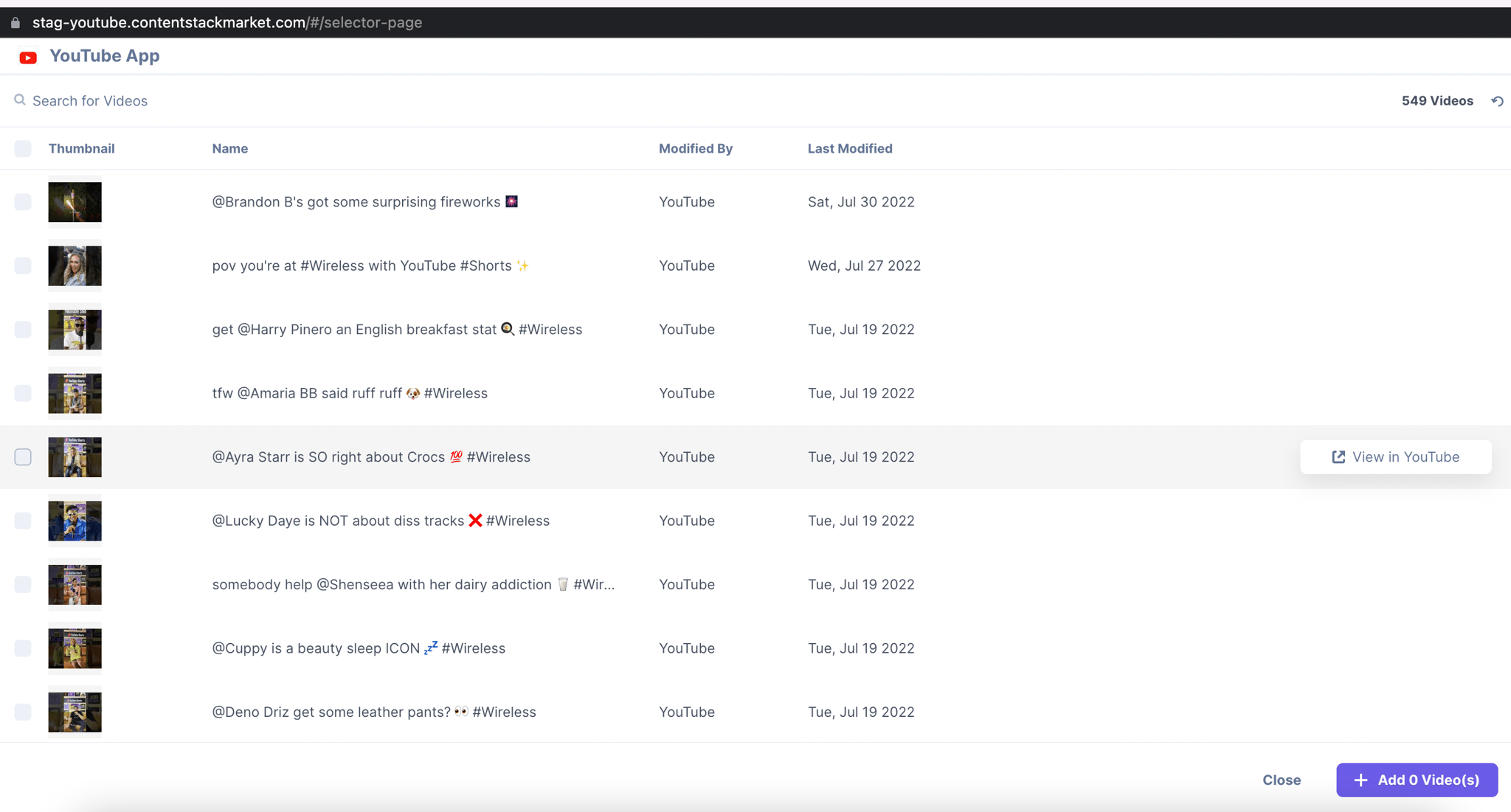
Task: Toggle the select-all checkbox in the header
Action: (23, 149)
